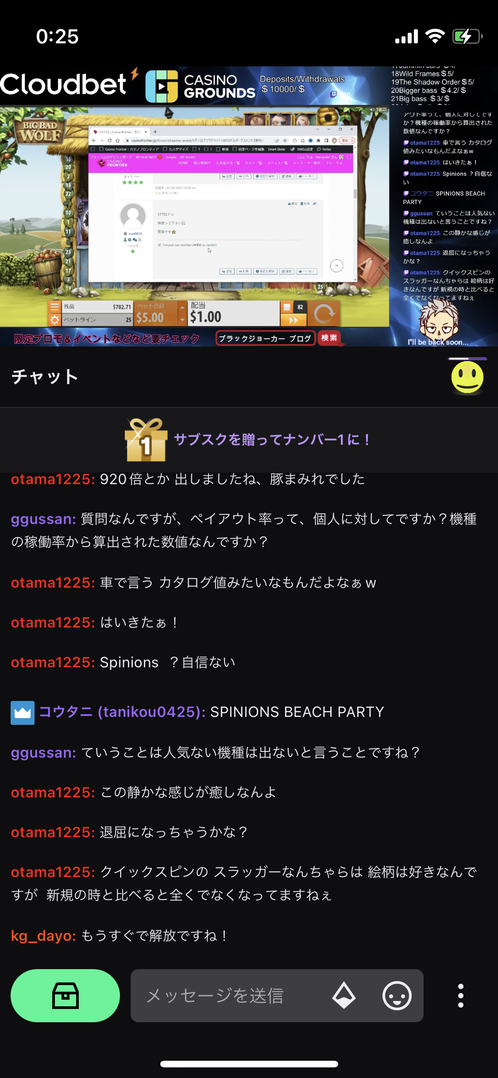
Task: Open the three-dot chat options menu
Action: (x=461, y=995)
